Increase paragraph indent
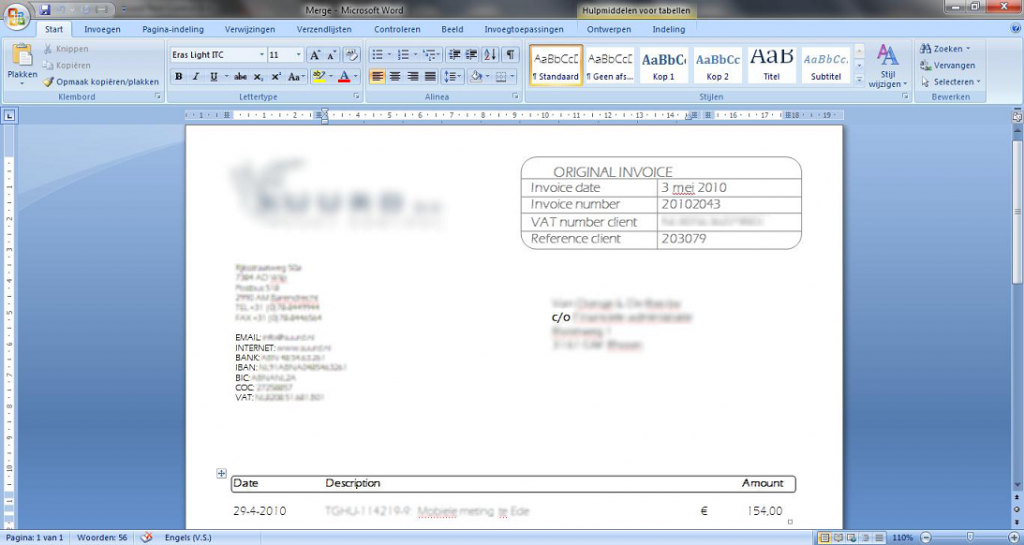 coord(472,55)
